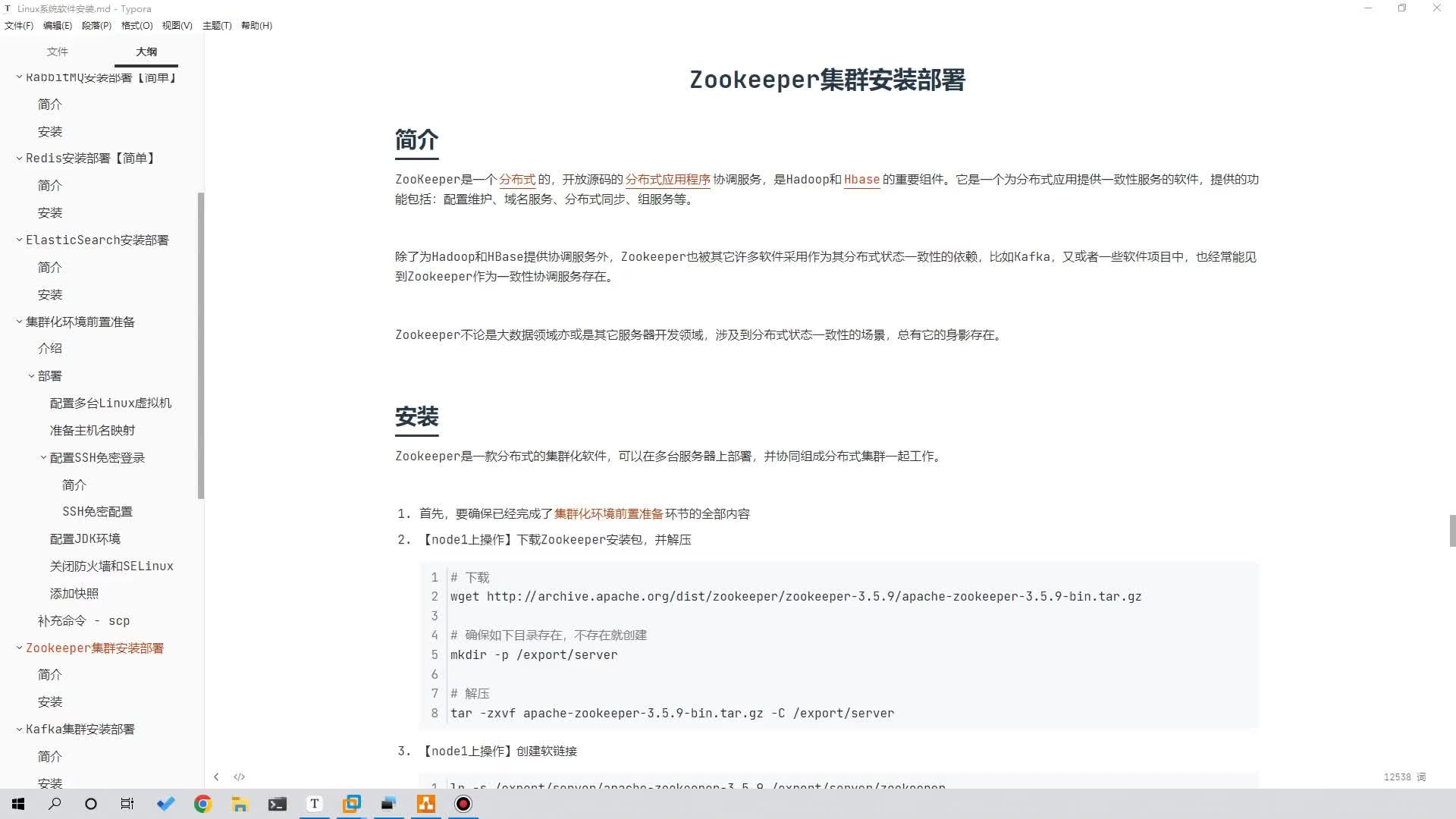Click the document vertical scrollbar thumb

click(x=1452, y=531)
